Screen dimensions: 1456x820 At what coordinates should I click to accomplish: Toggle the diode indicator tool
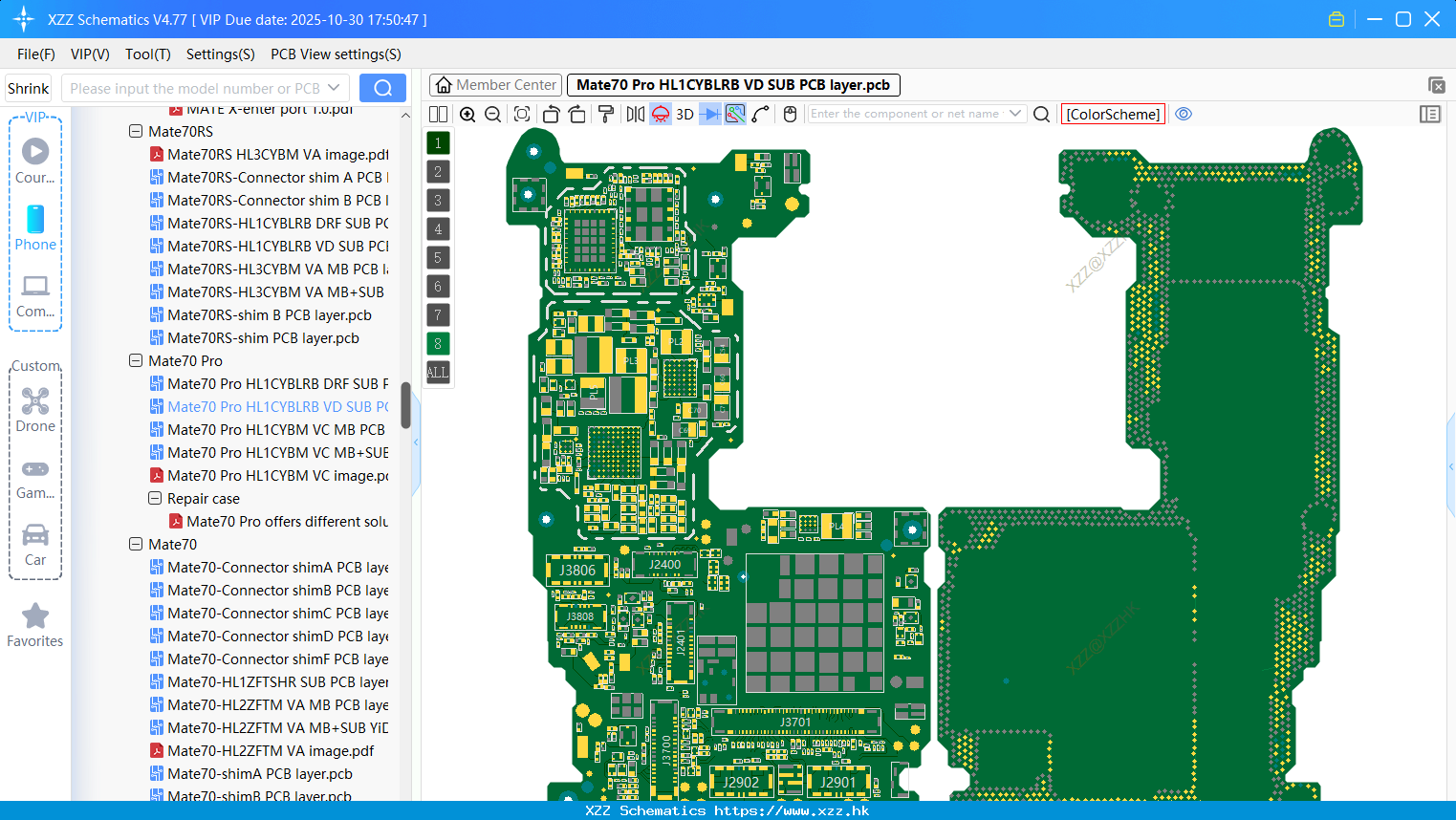(x=710, y=114)
